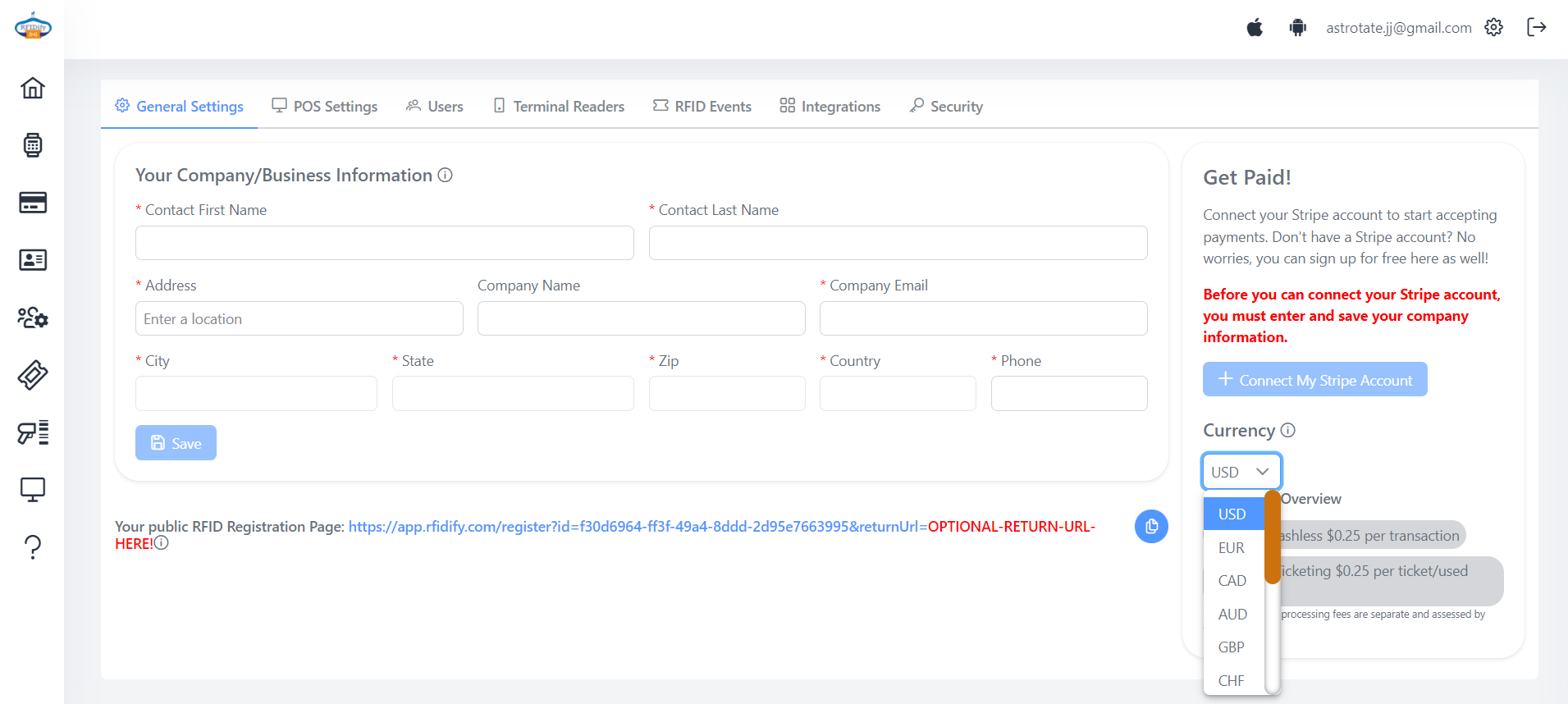Click the Save button
1568x704 pixels.
[176, 443]
